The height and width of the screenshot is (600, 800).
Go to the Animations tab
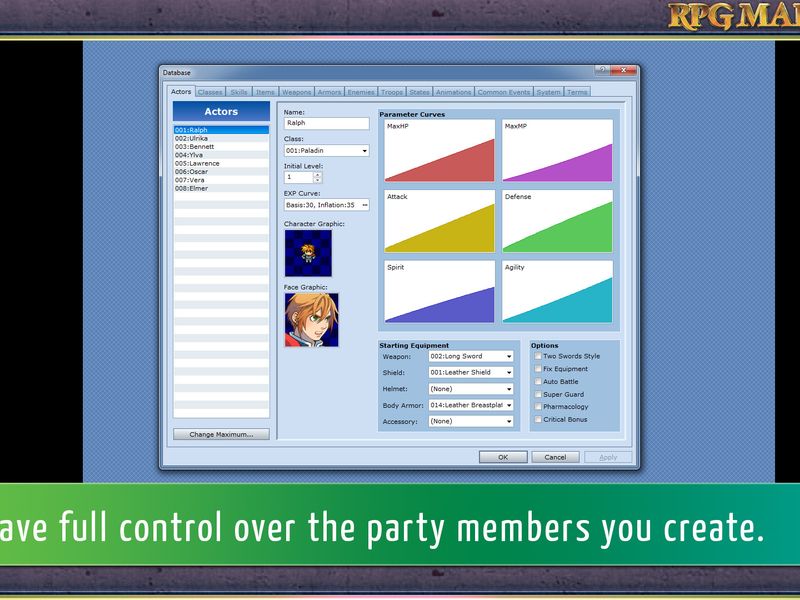(453, 92)
